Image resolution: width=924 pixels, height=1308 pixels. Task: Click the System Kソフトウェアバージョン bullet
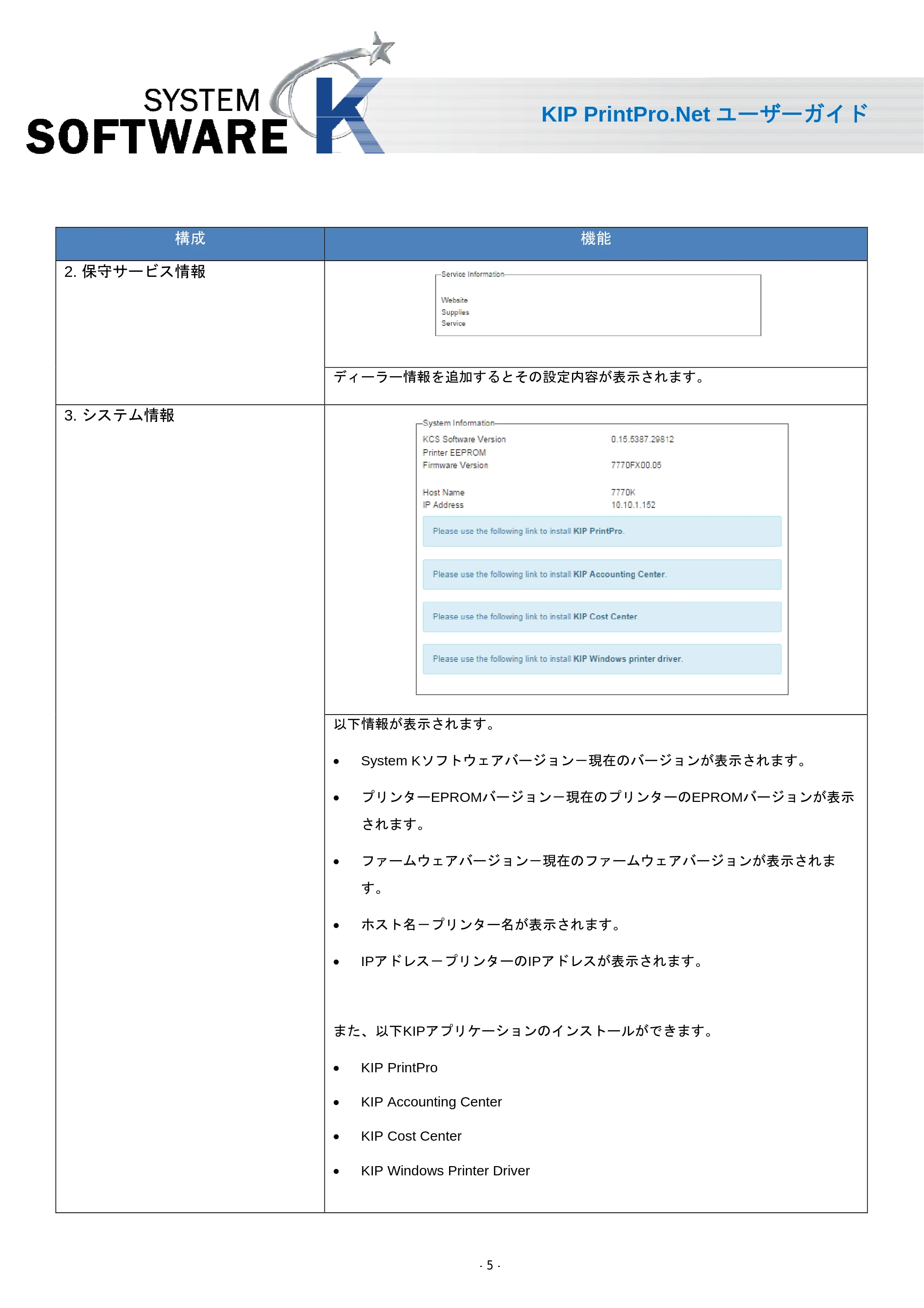pyautogui.click(x=584, y=761)
